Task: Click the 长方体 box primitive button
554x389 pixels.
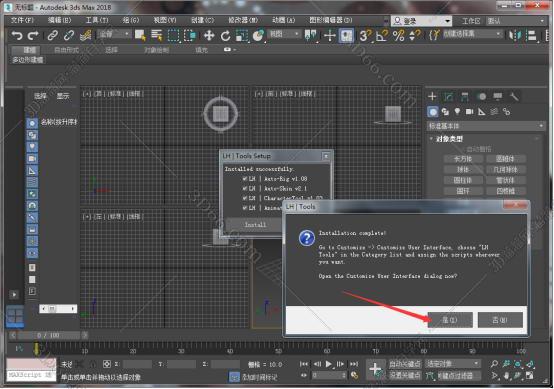Action: pyautogui.click(x=463, y=159)
